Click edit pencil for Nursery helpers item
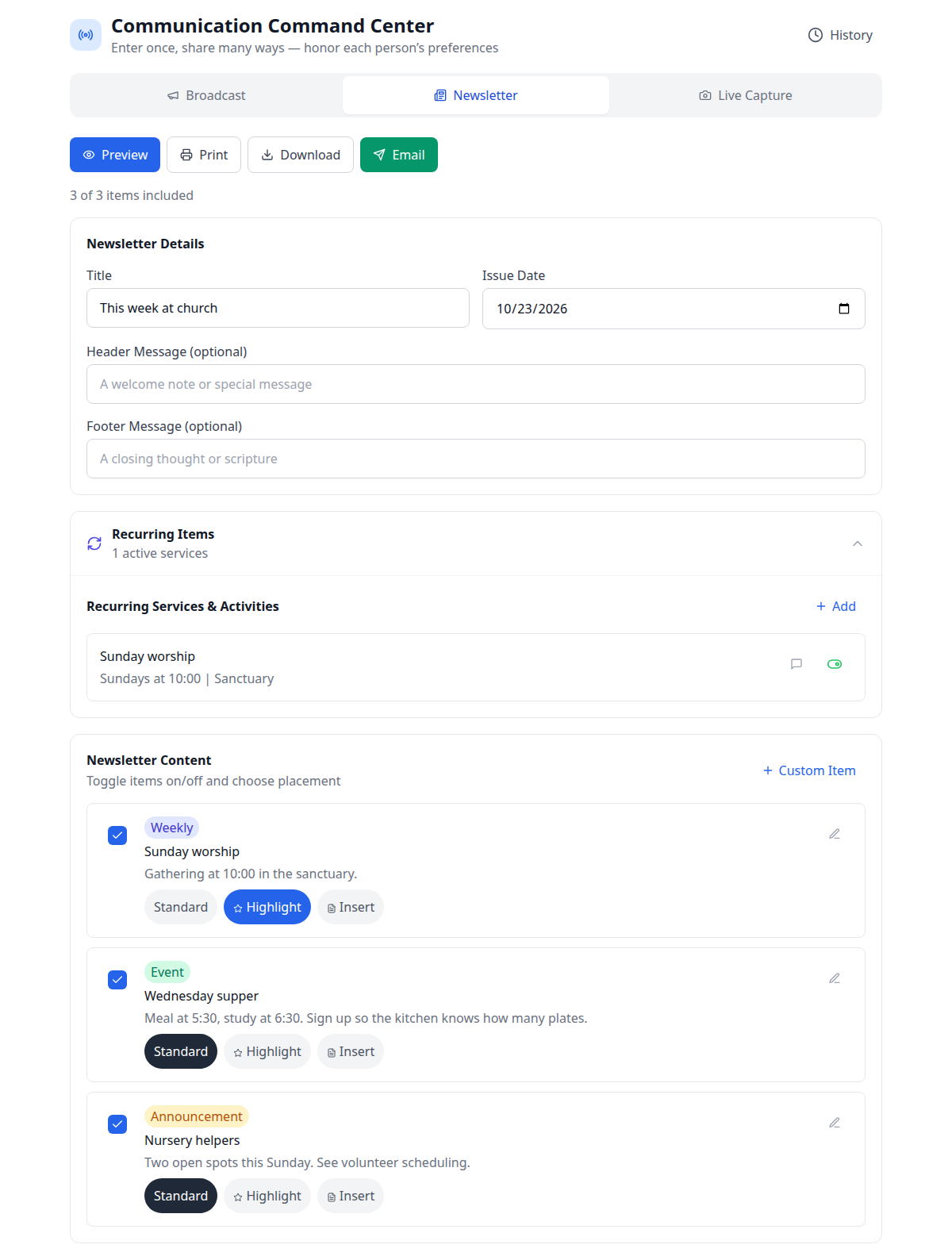952x1256 pixels. [x=835, y=1123]
